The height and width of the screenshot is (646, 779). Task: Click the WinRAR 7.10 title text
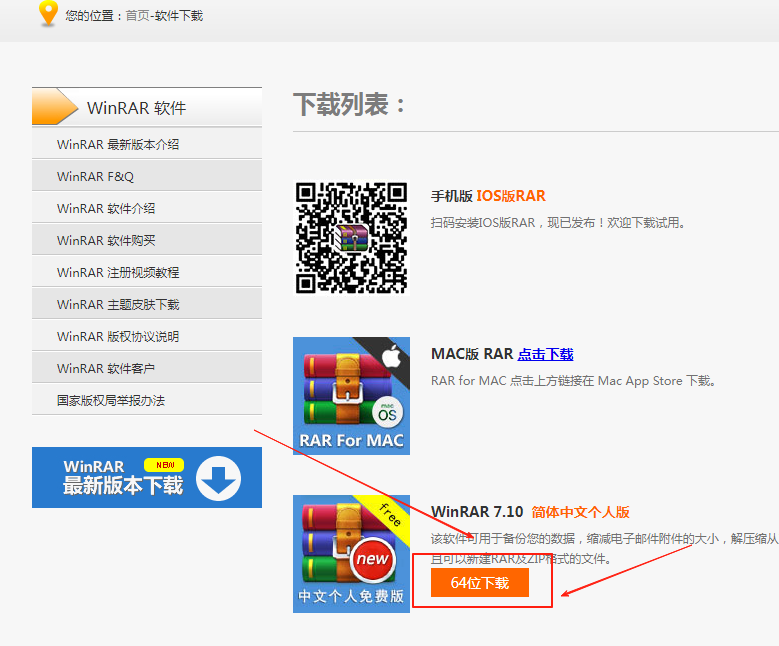[x=477, y=512]
